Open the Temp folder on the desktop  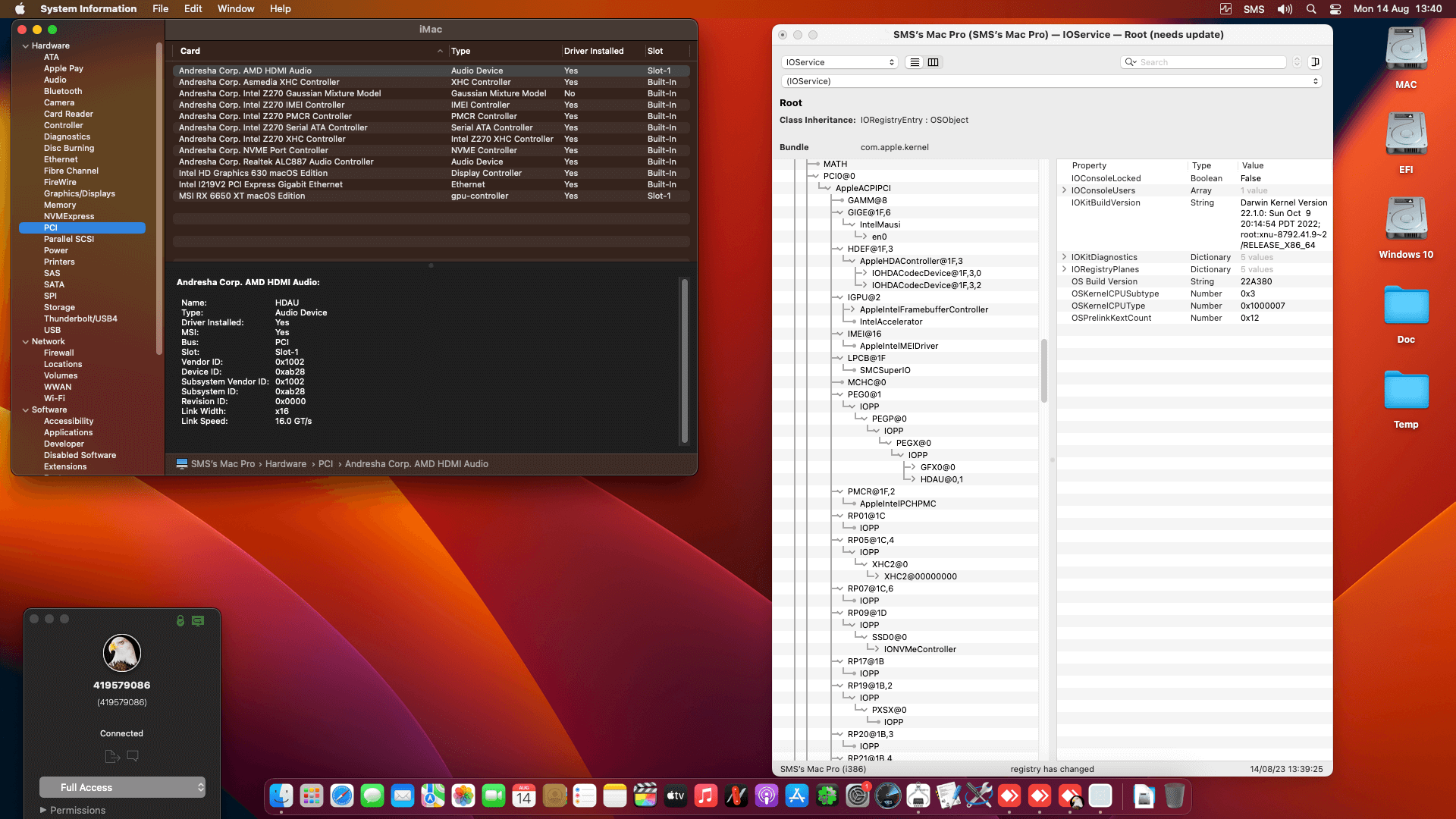(1406, 391)
